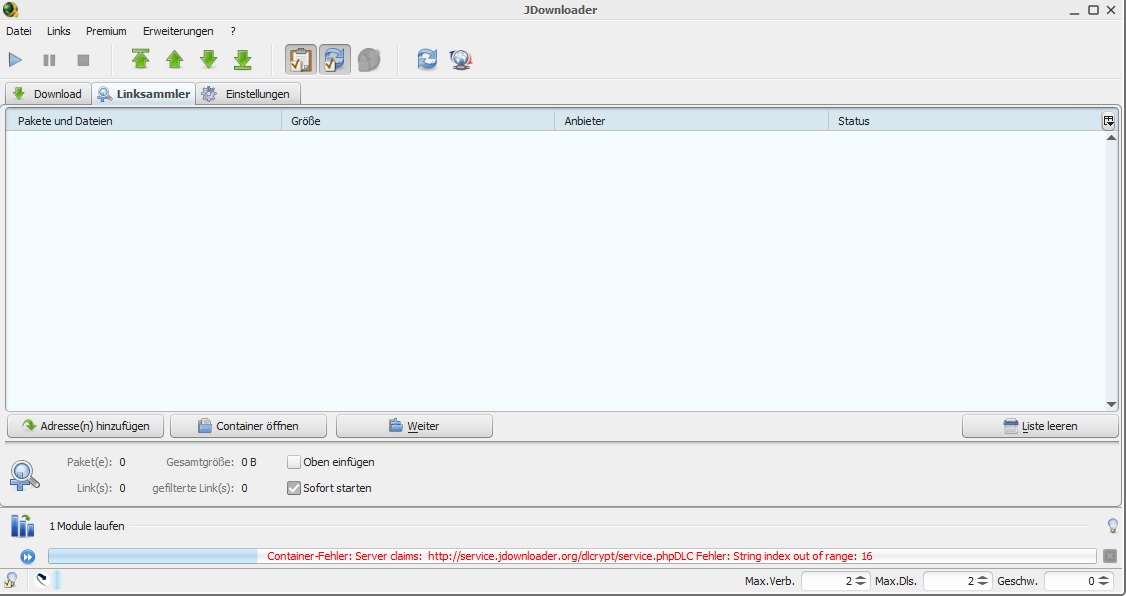Viewport: 1126px width, 596px height.
Task: Click the Max.Dls. value field
Action: pos(949,581)
